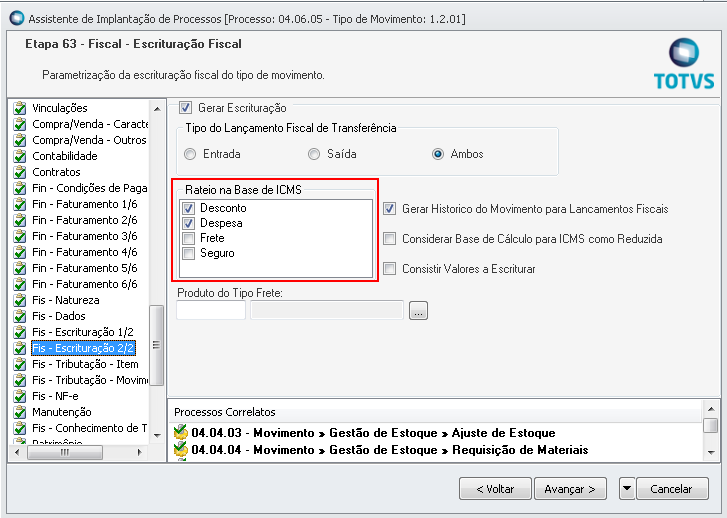This screenshot has height=518, width=727.
Task: Click the checkmark icon beside Vinculações
Action: (20, 108)
